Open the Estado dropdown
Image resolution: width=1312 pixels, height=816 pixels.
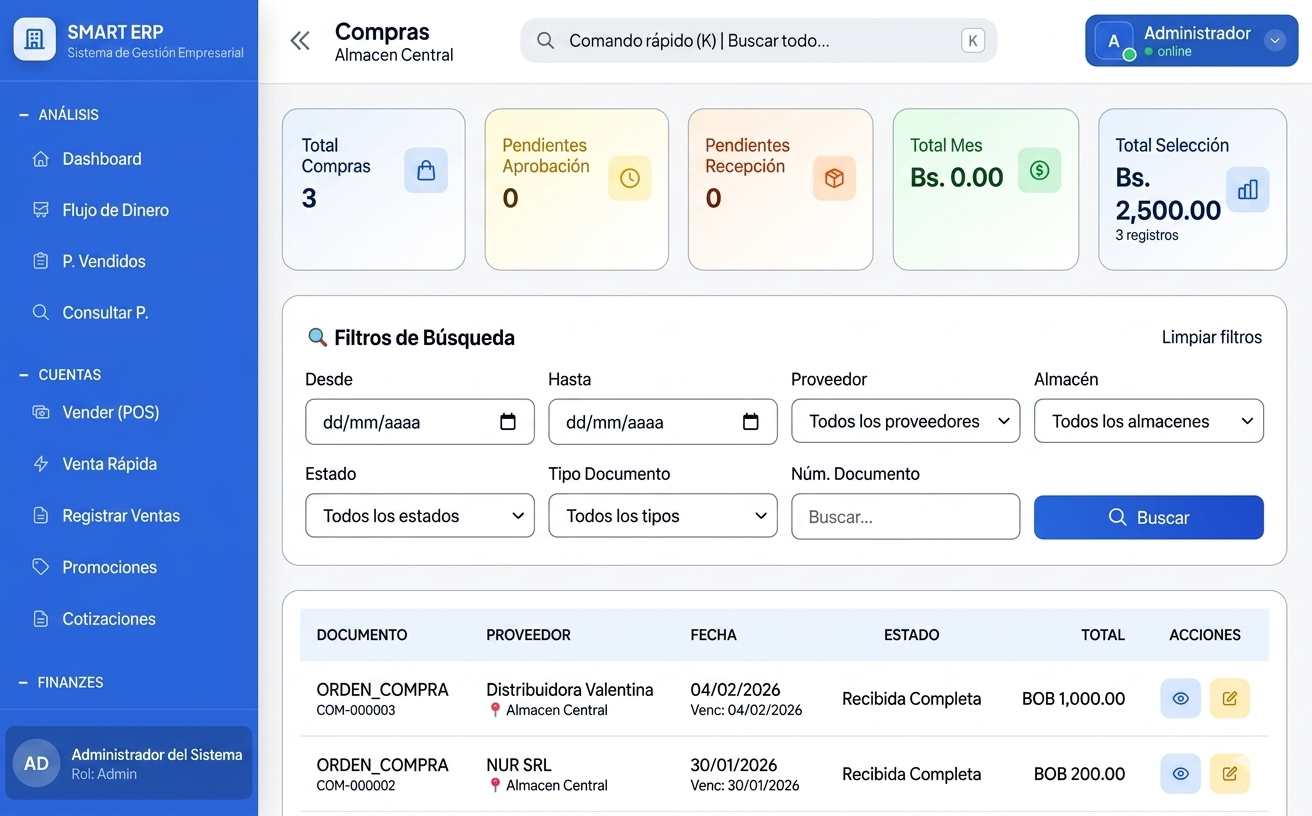point(420,516)
